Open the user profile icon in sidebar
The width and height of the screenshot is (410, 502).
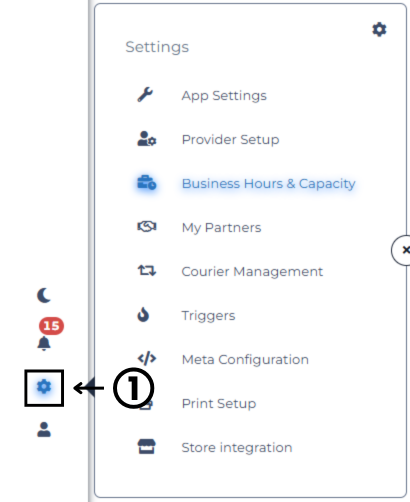[x=44, y=429]
